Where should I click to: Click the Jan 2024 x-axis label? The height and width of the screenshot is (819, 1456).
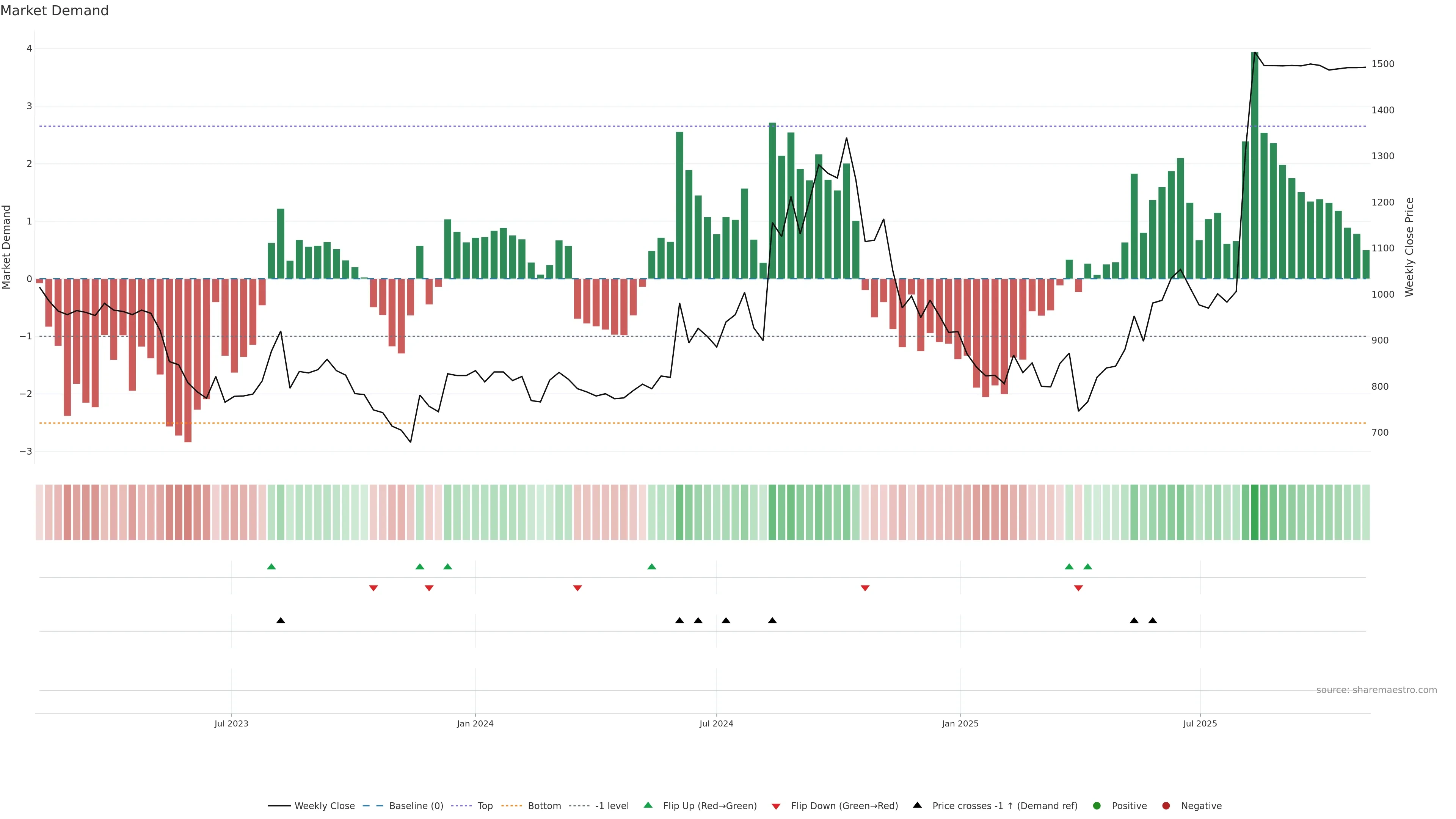coord(475,723)
